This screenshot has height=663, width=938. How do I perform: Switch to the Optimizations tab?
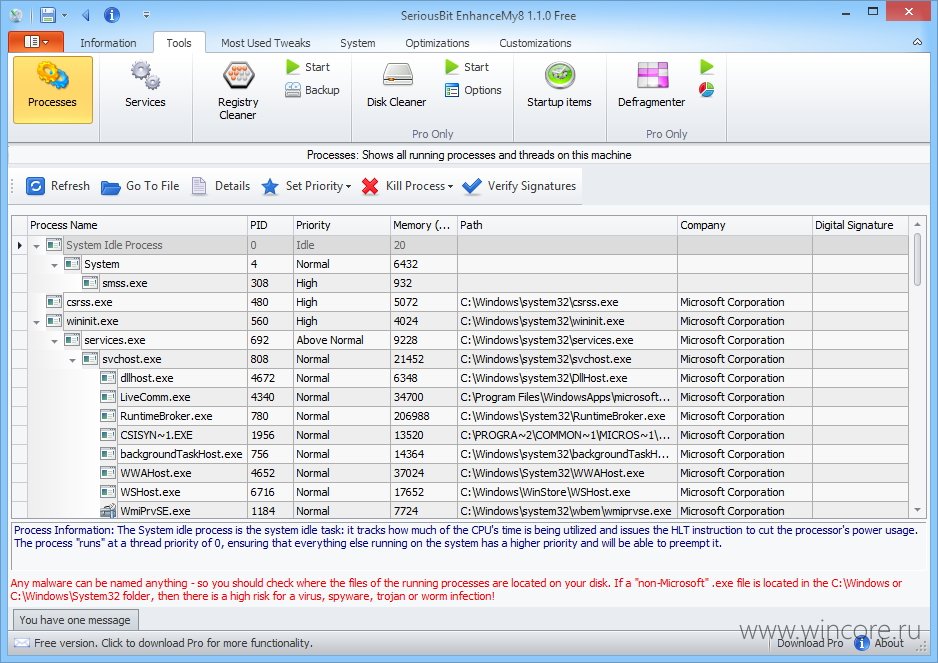pos(437,42)
